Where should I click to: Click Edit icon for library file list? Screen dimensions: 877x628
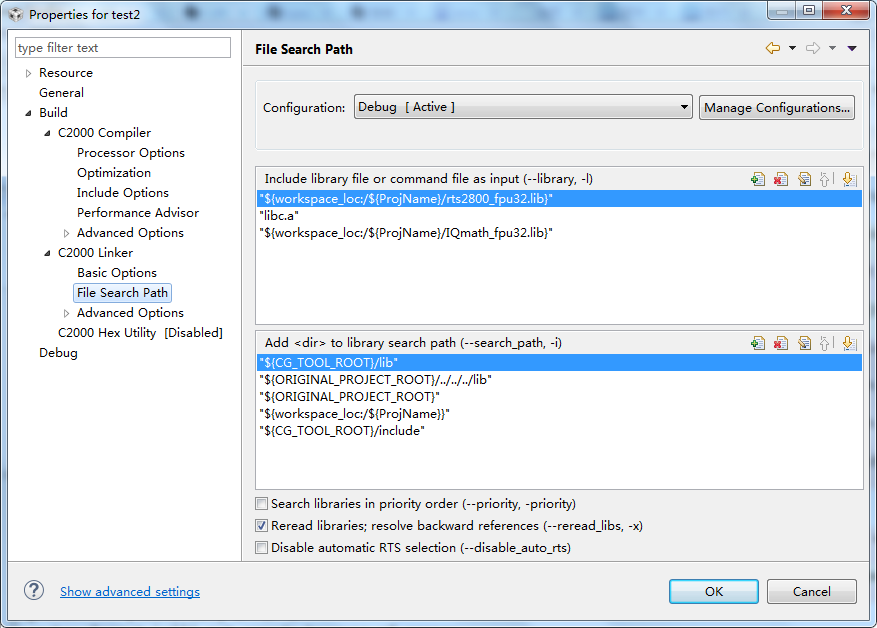pyautogui.click(x=804, y=179)
